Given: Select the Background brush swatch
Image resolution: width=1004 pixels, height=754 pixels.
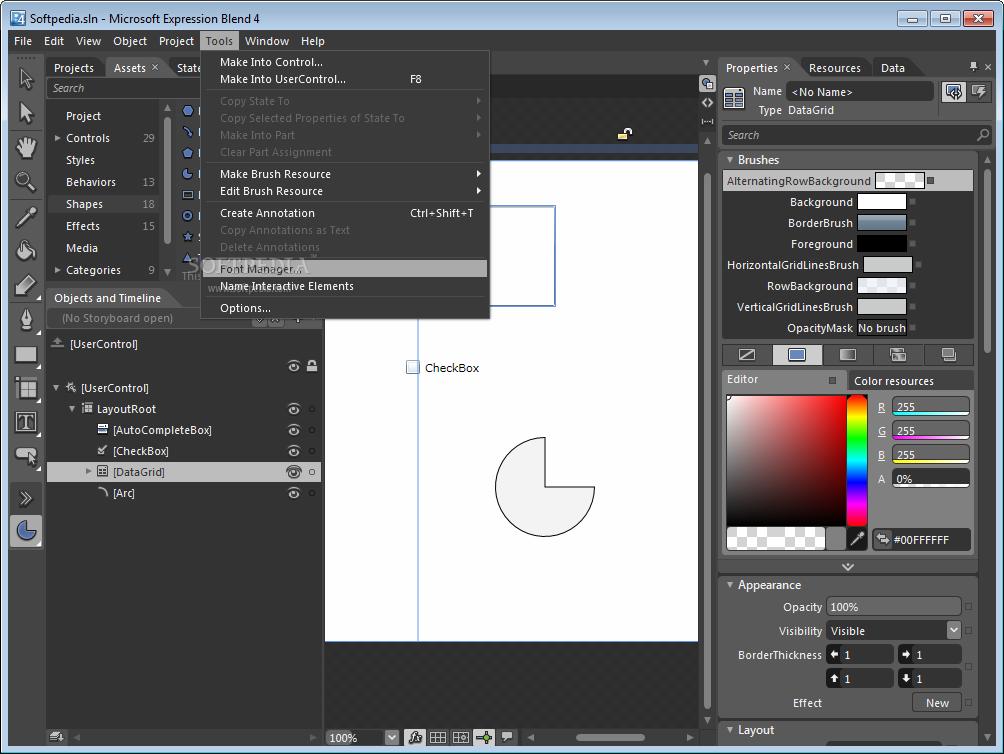Looking at the screenshot, I should click(882, 202).
